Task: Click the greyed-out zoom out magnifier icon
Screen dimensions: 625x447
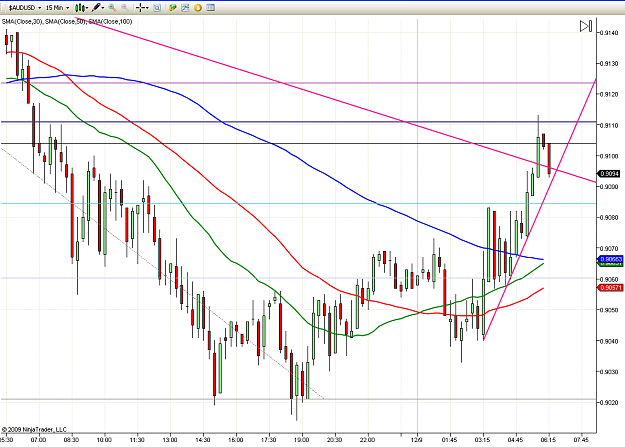Action: click(124, 7)
